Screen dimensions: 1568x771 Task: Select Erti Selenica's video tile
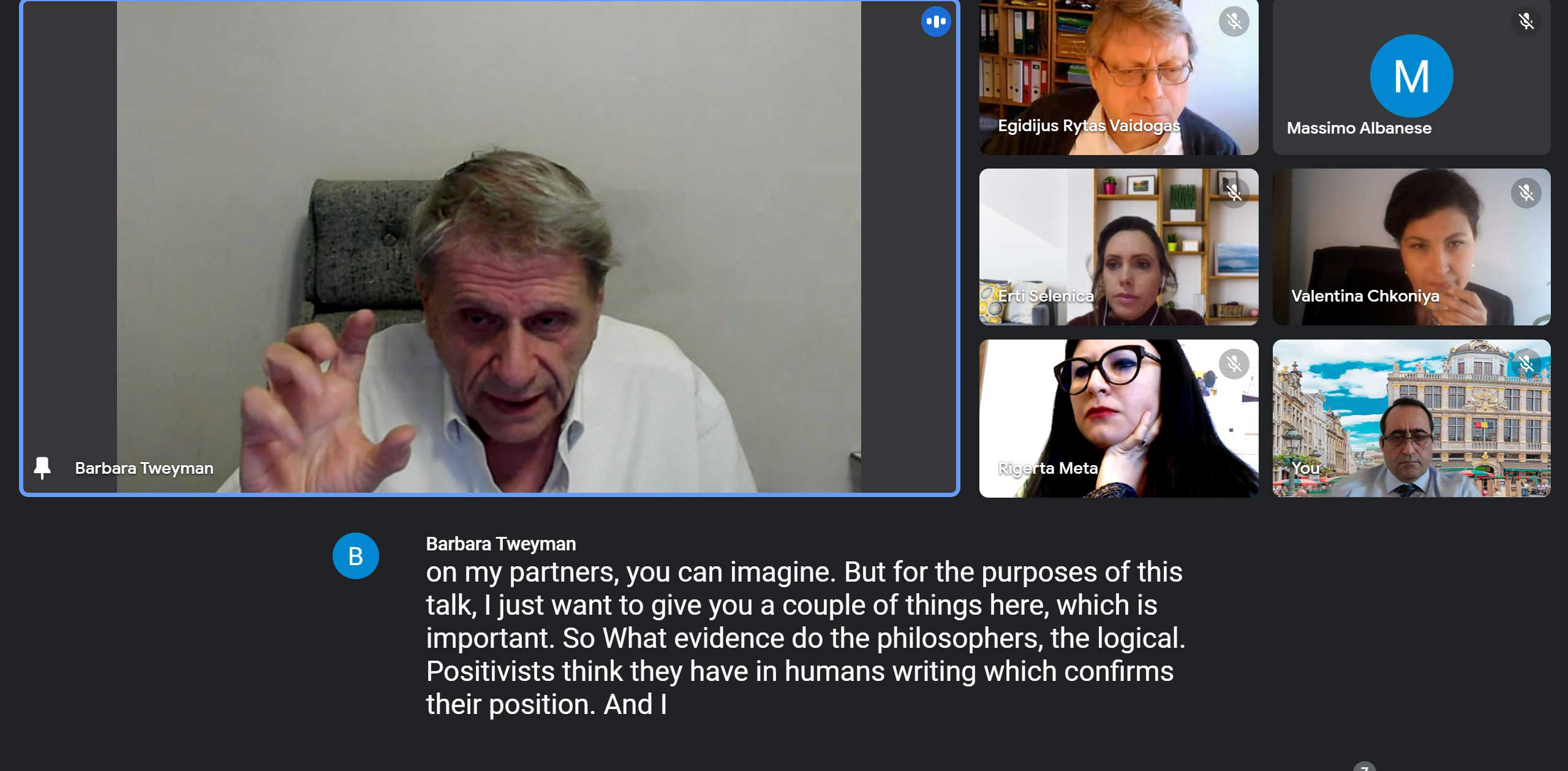(1118, 247)
